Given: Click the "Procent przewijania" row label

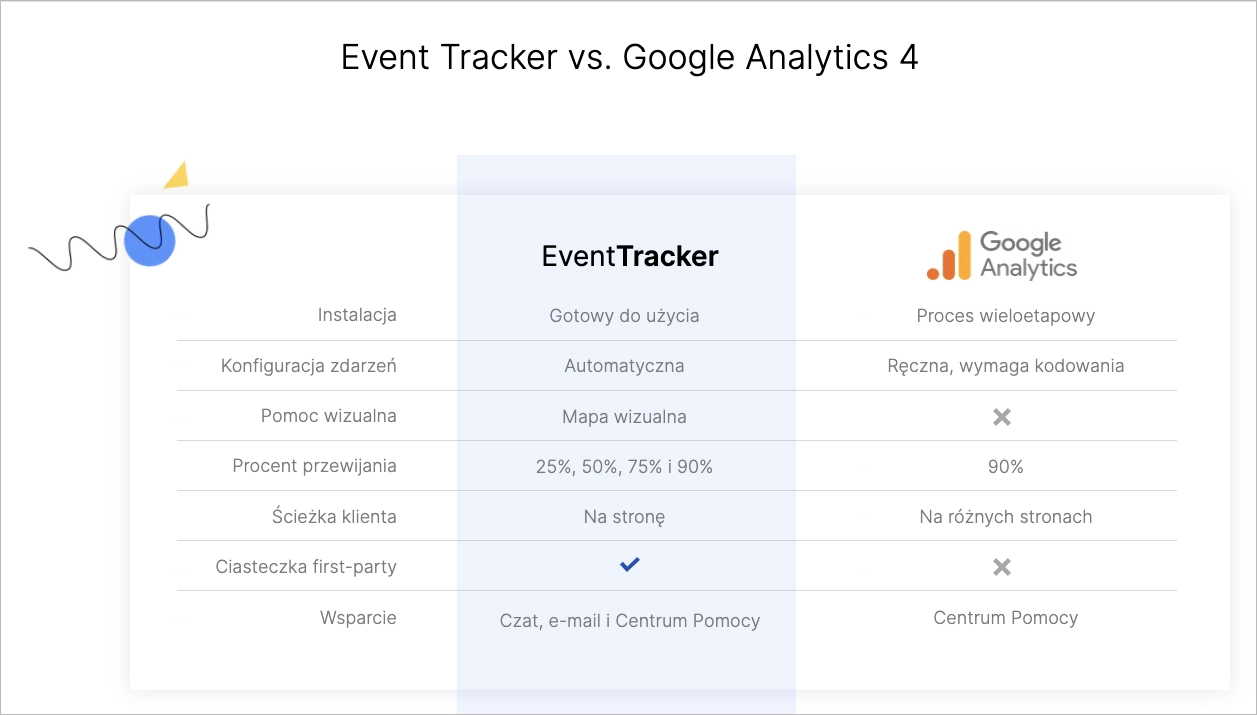Looking at the screenshot, I should click(314, 466).
